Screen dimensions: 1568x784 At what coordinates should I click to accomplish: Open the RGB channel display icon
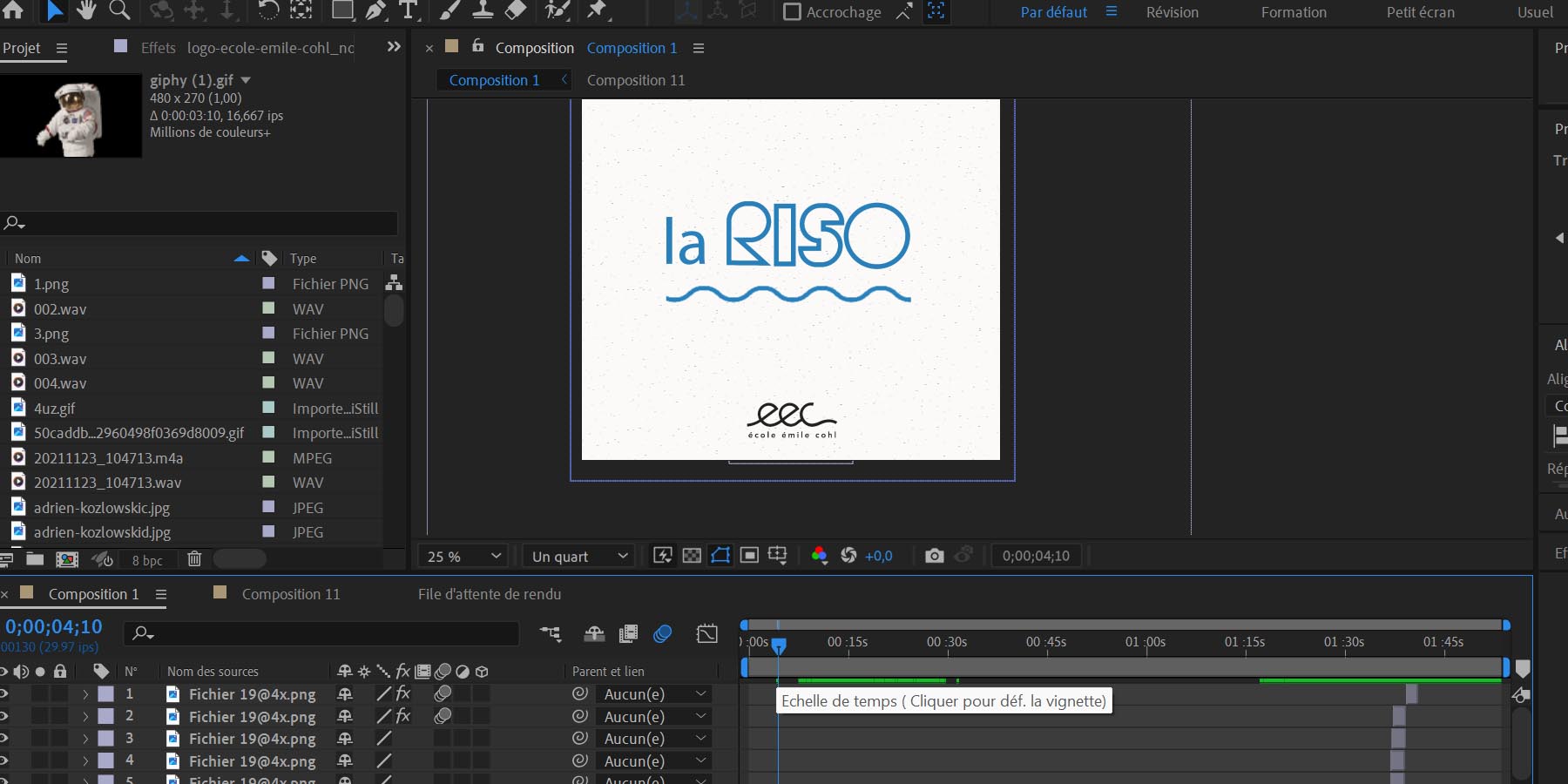click(x=819, y=556)
